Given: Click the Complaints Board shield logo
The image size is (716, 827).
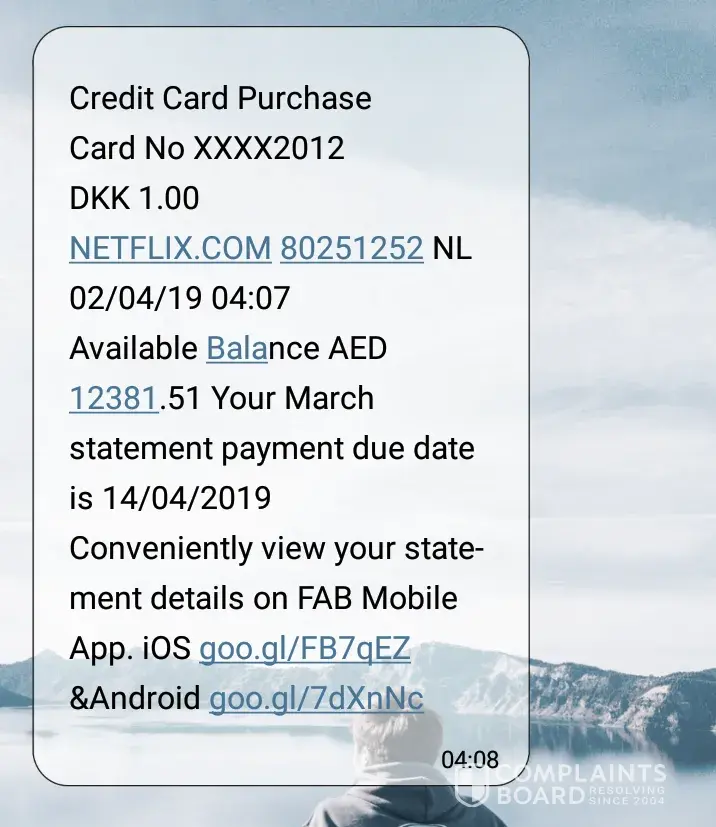Looking at the screenshot, I should (x=470, y=784).
